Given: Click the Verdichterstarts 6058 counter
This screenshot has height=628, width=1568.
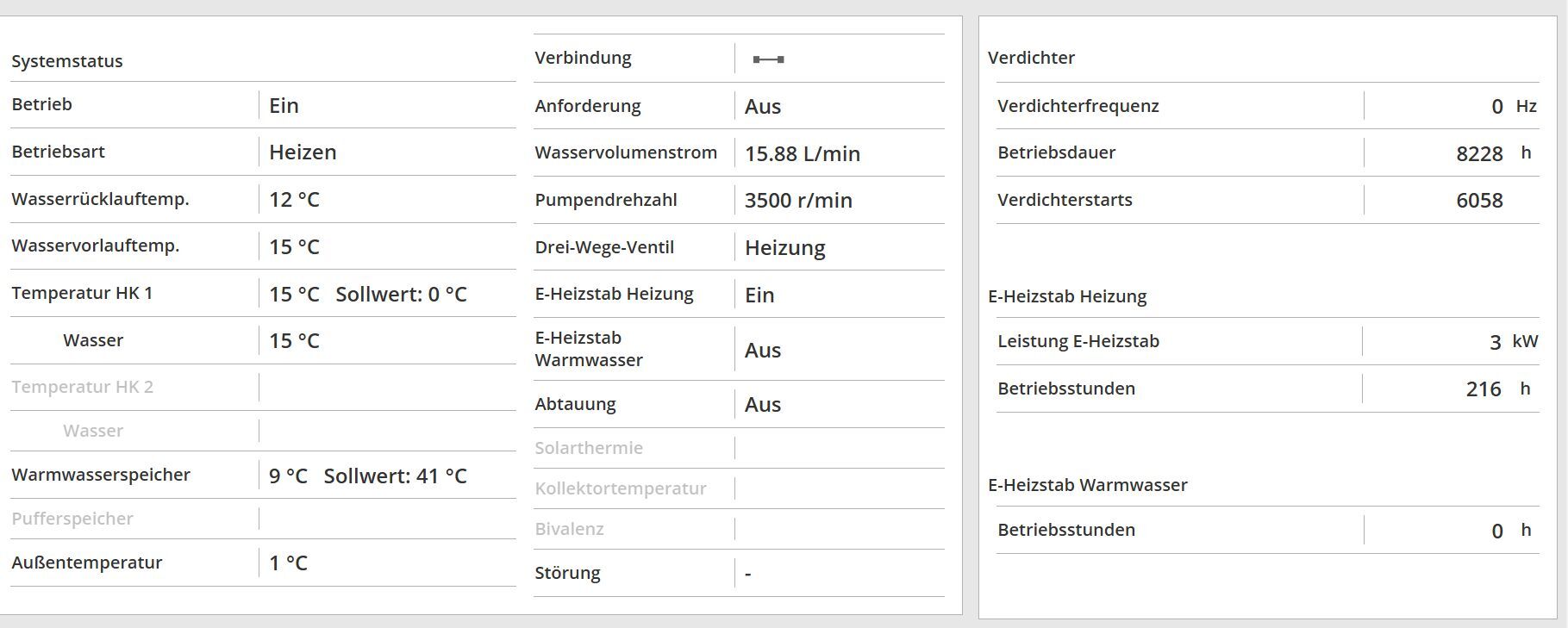Looking at the screenshot, I should pos(1479,201).
